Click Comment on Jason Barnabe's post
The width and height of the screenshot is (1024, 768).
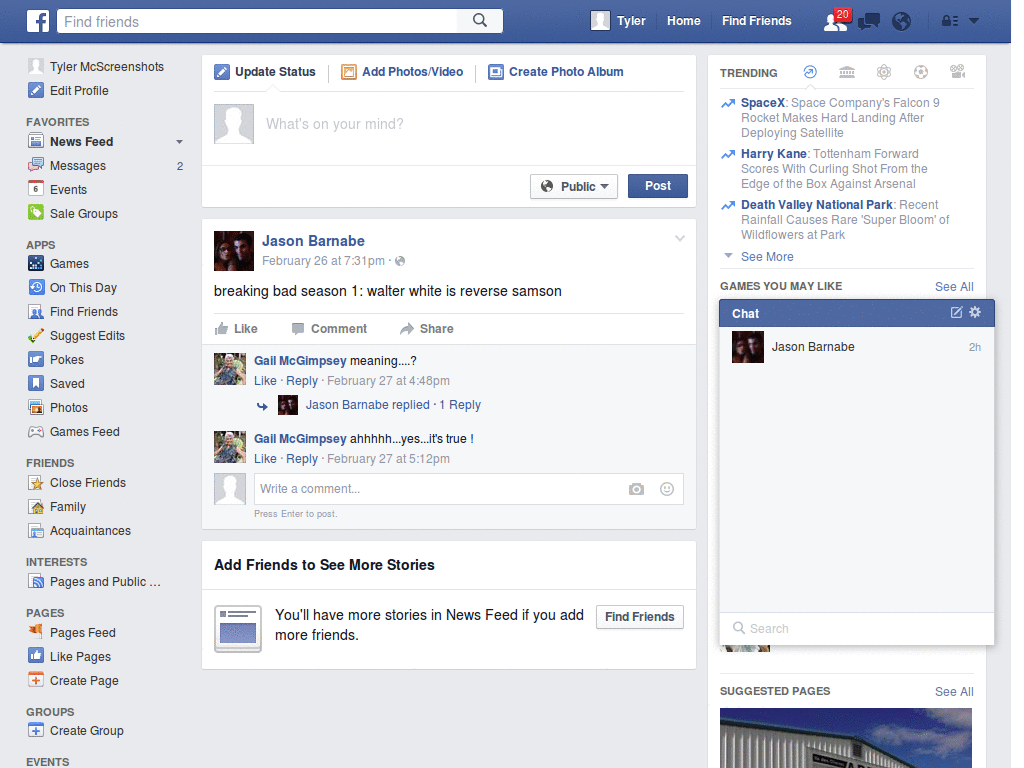[x=330, y=328]
